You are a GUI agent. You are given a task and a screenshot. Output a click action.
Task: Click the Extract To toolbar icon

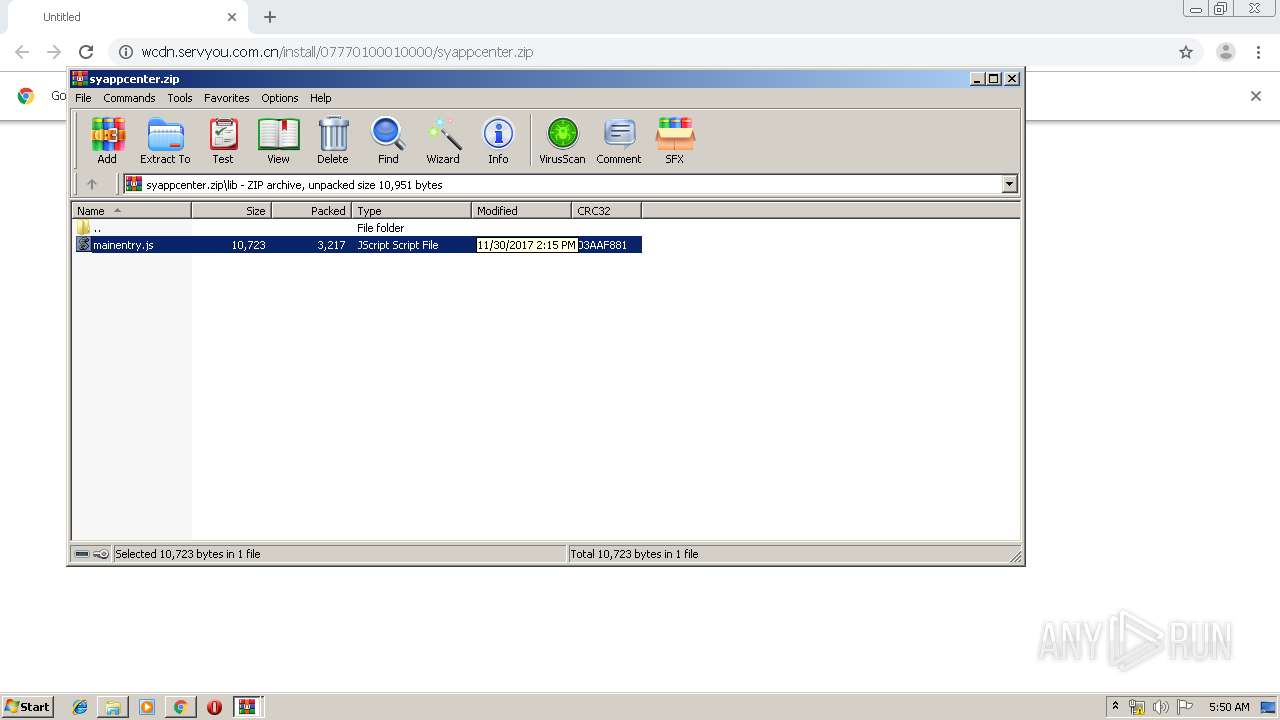pos(165,140)
